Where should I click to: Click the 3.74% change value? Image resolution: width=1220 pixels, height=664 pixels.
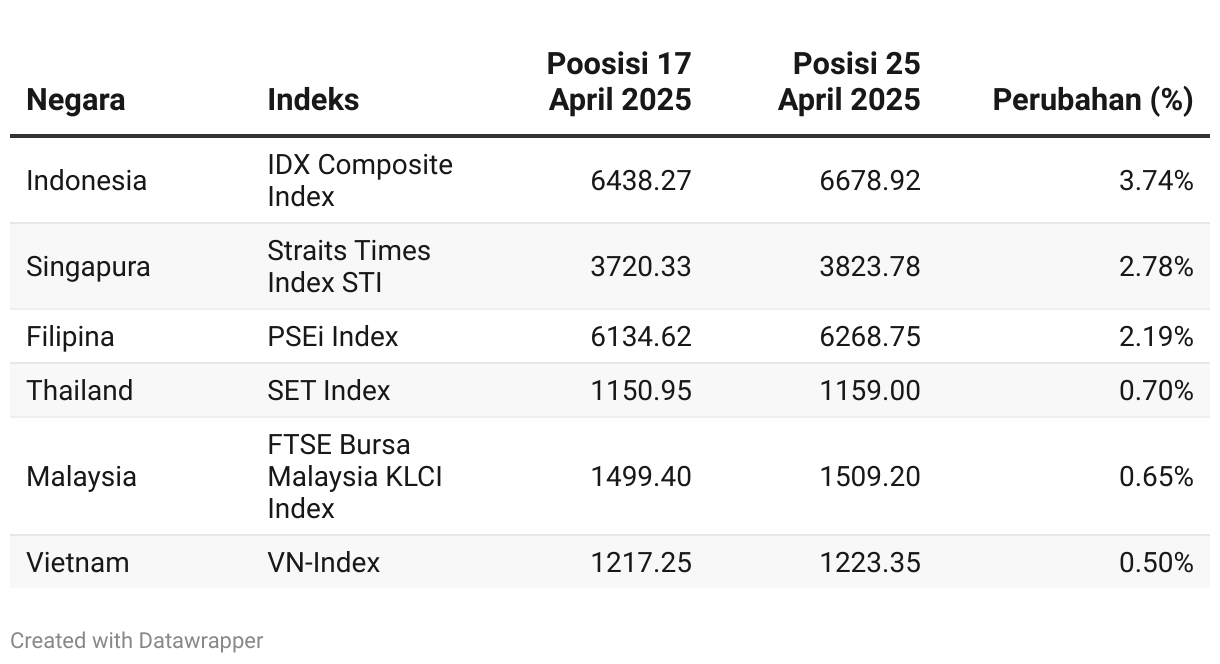[x=1155, y=181]
